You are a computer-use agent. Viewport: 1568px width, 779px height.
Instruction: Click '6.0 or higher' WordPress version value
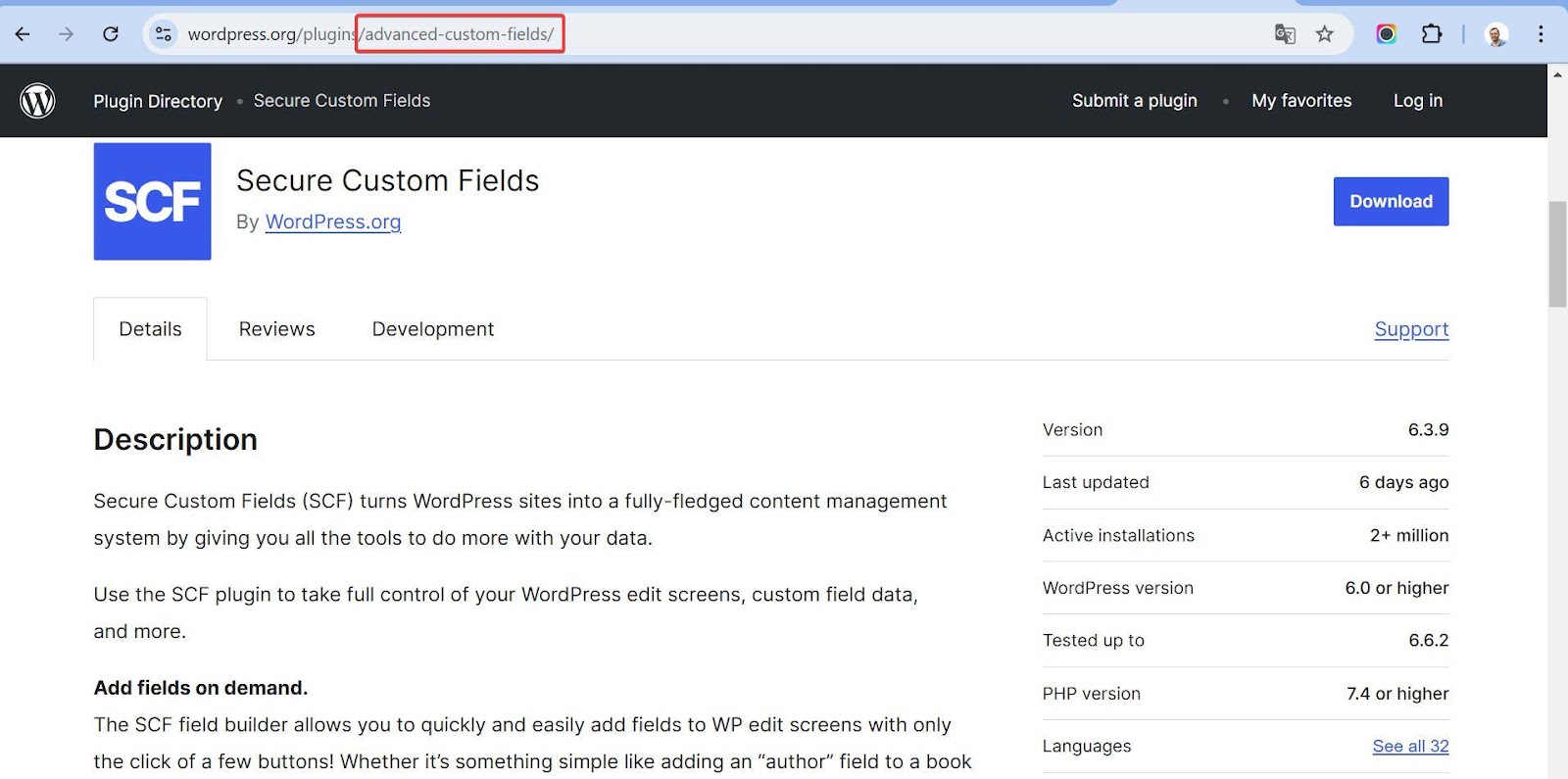click(x=1396, y=588)
